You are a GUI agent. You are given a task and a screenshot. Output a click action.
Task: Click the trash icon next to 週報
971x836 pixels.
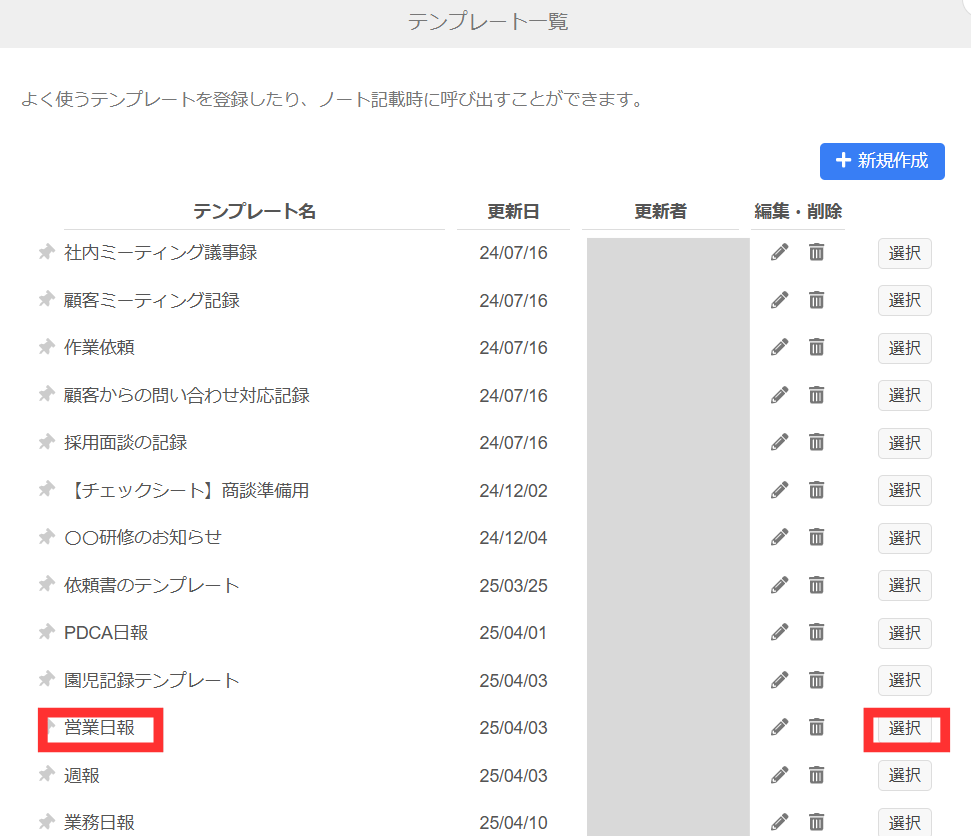pyautogui.click(x=816, y=774)
